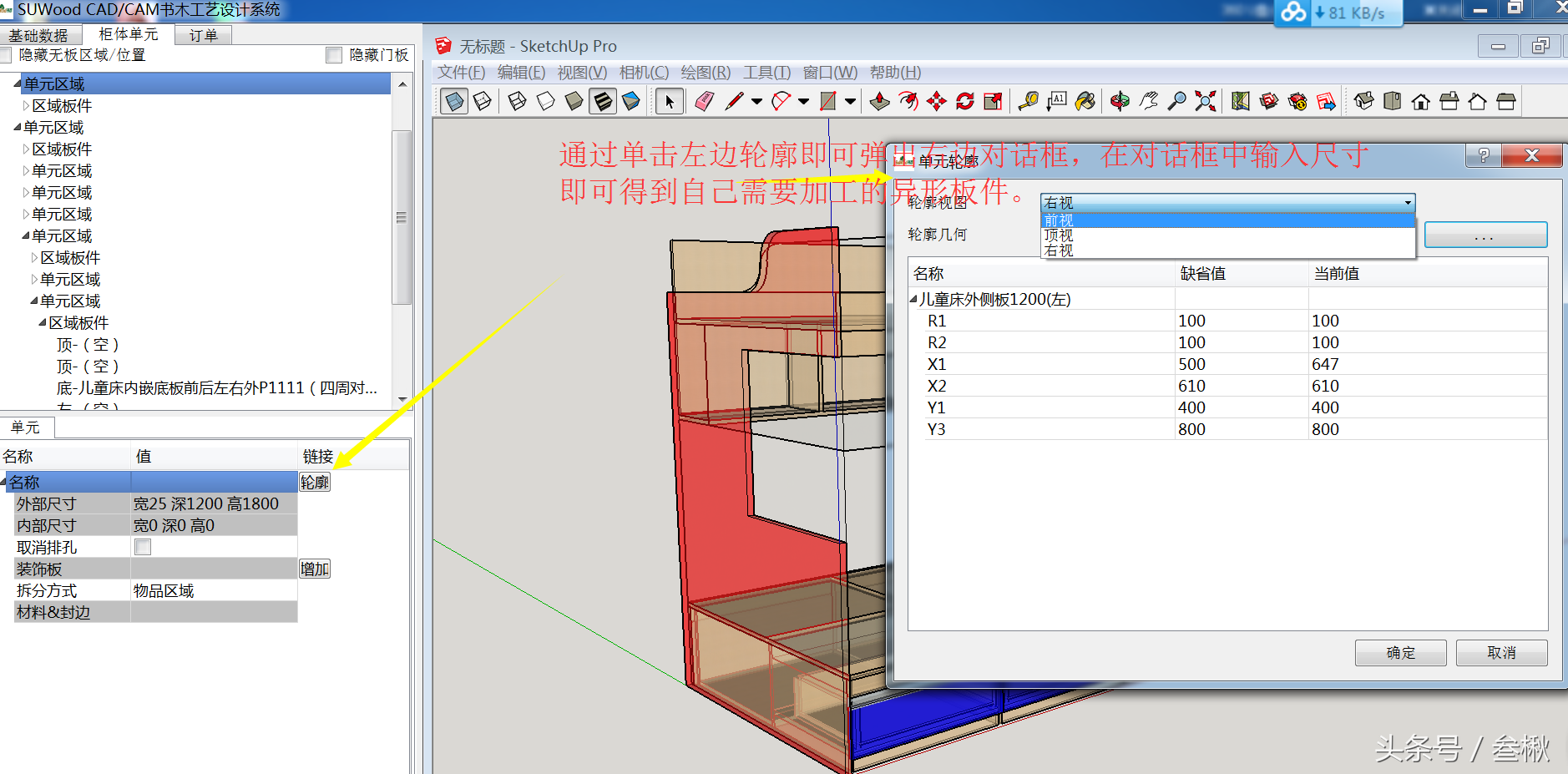Toggle the 取消排孔 checkbox
Screen dimensions: 1568x774
pyautogui.click(x=143, y=547)
